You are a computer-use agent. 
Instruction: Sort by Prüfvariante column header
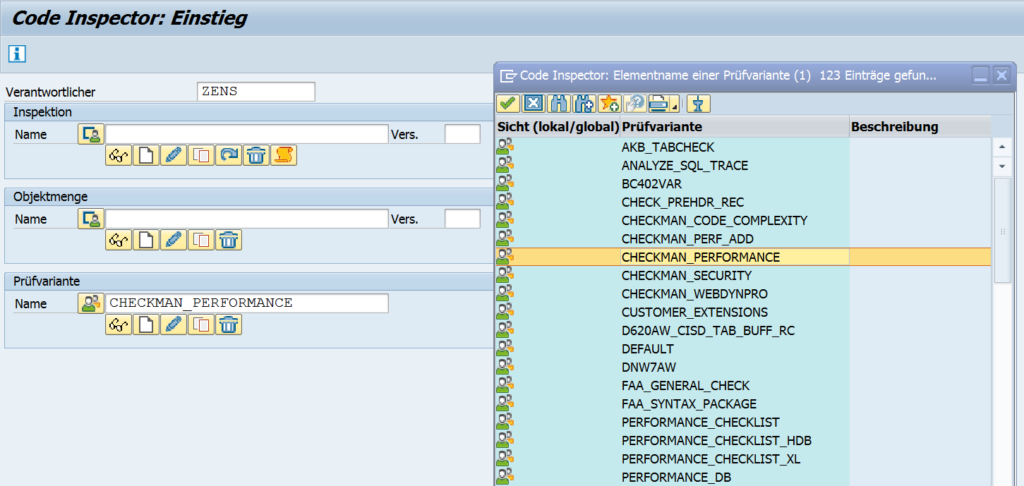tap(667, 127)
